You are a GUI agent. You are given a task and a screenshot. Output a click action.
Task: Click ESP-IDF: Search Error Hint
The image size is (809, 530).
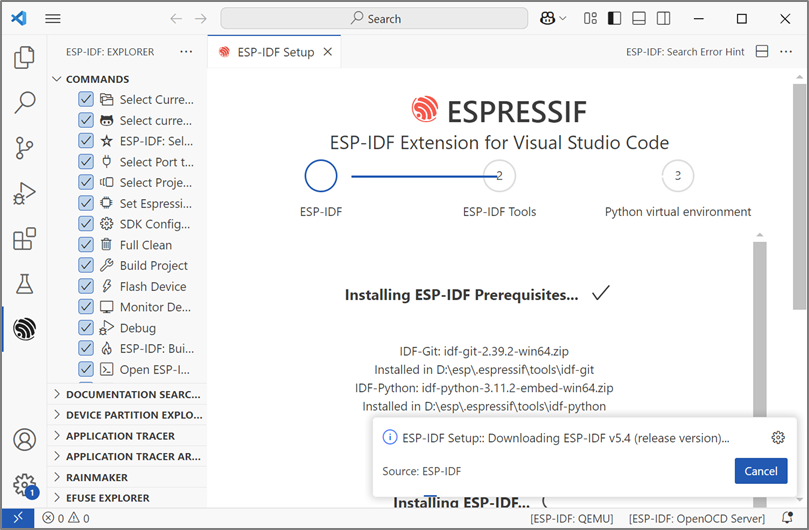tap(685, 52)
